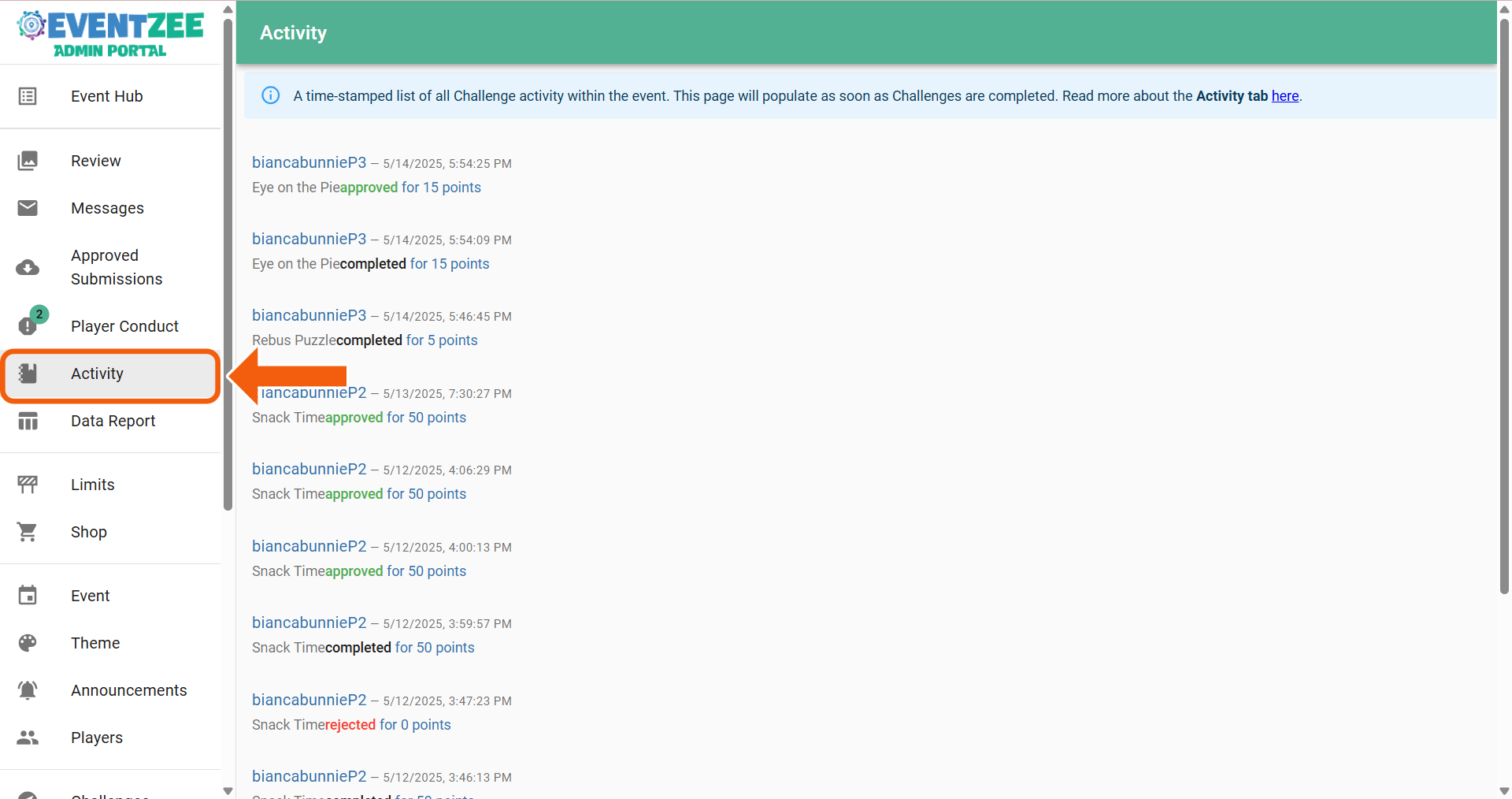Open biancabunnieP2 from the 4:06:29 PM entry
Image resolution: width=1512 pixels, height=799 pixels.
(309, 469)
